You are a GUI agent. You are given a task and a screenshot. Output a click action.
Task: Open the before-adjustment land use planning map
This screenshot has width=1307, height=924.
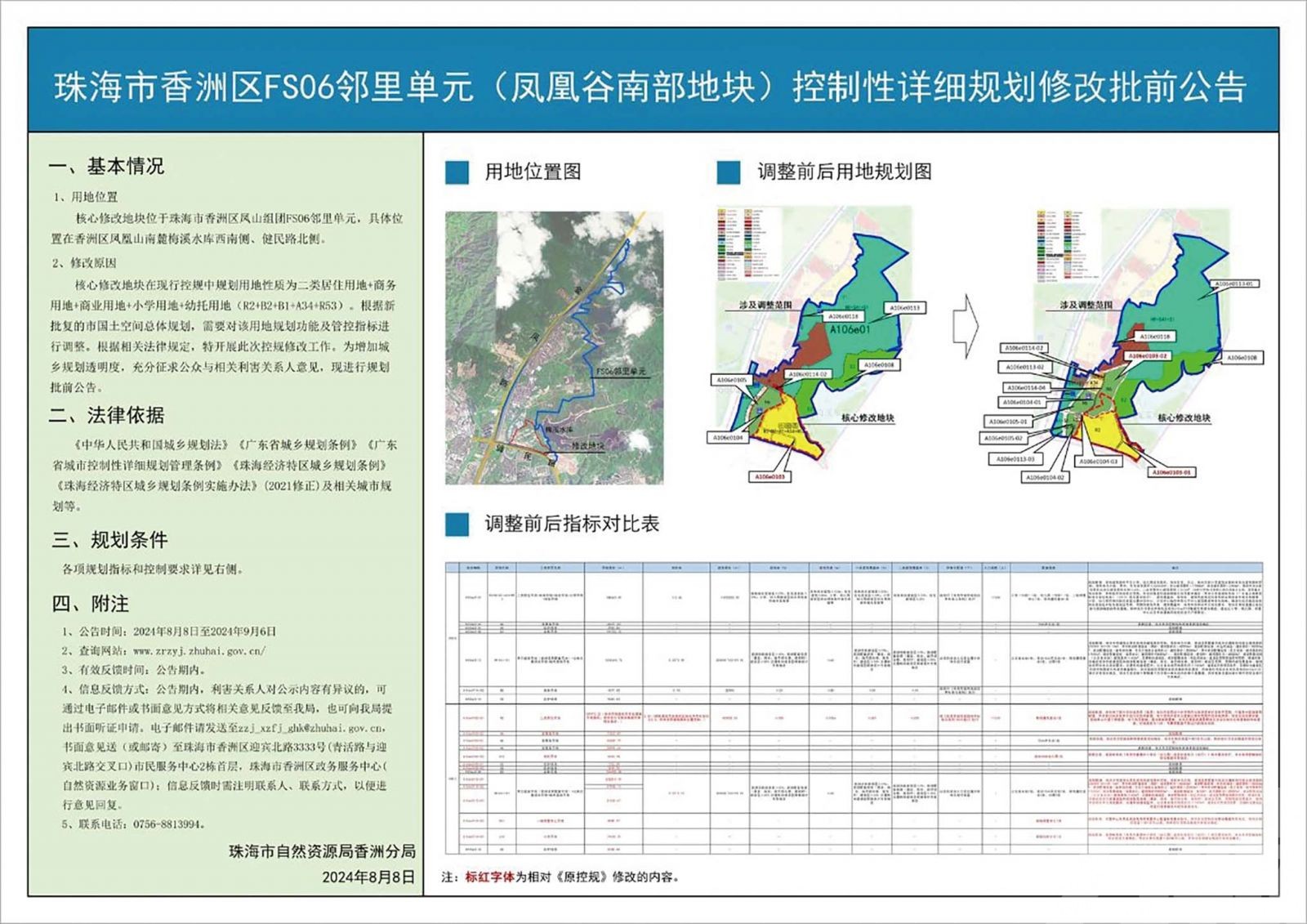817,343
